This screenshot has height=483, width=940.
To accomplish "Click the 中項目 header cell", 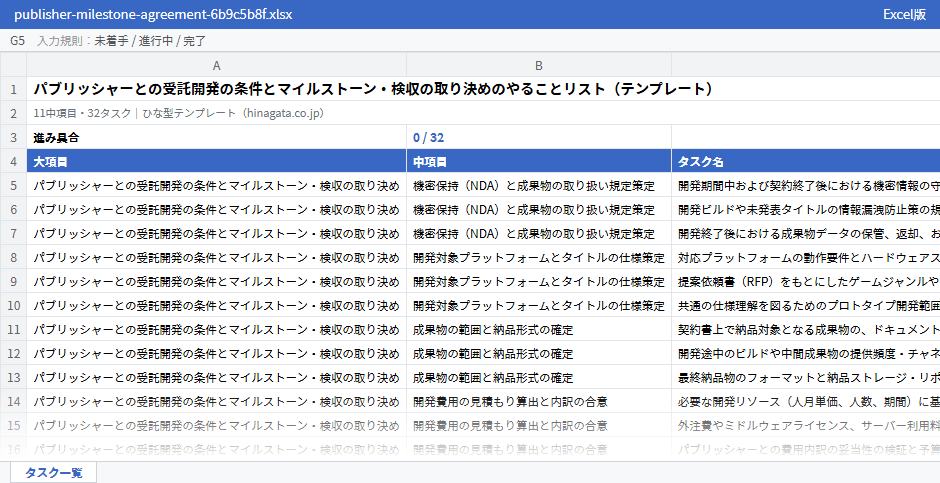I will click(x=539, y=161).
